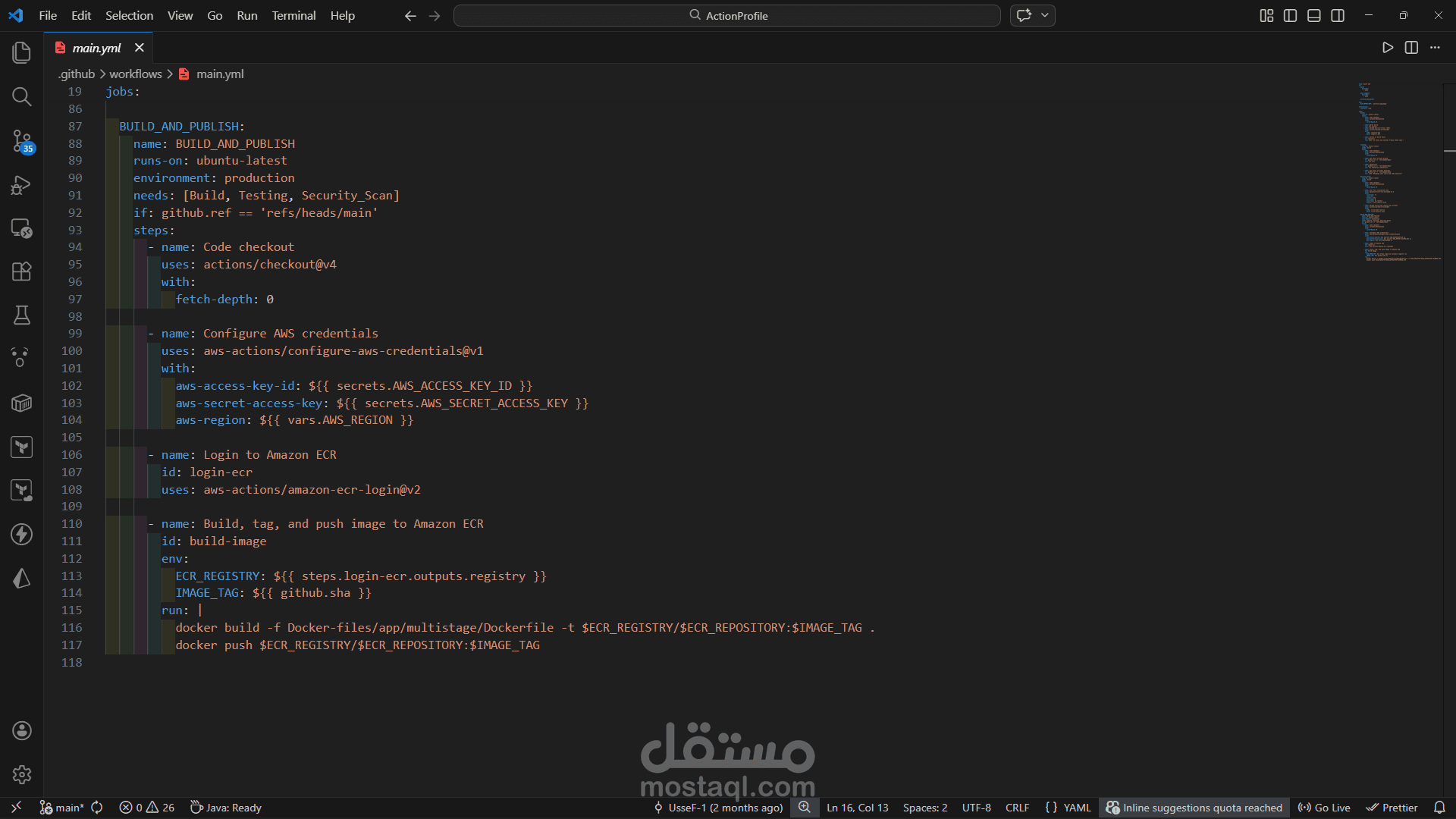Click the Go Live status bar button

pos(1324,808)
